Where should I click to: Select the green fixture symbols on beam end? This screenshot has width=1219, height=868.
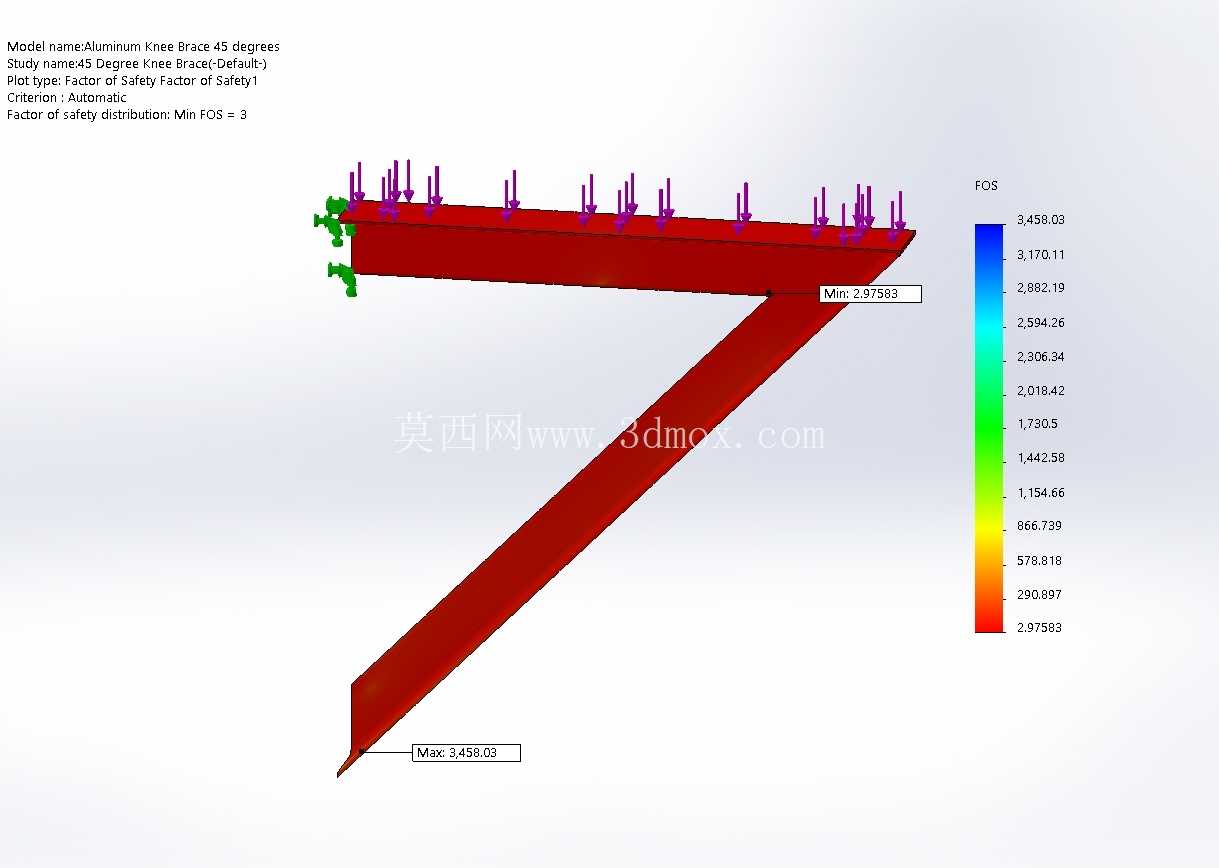(336, 245)
